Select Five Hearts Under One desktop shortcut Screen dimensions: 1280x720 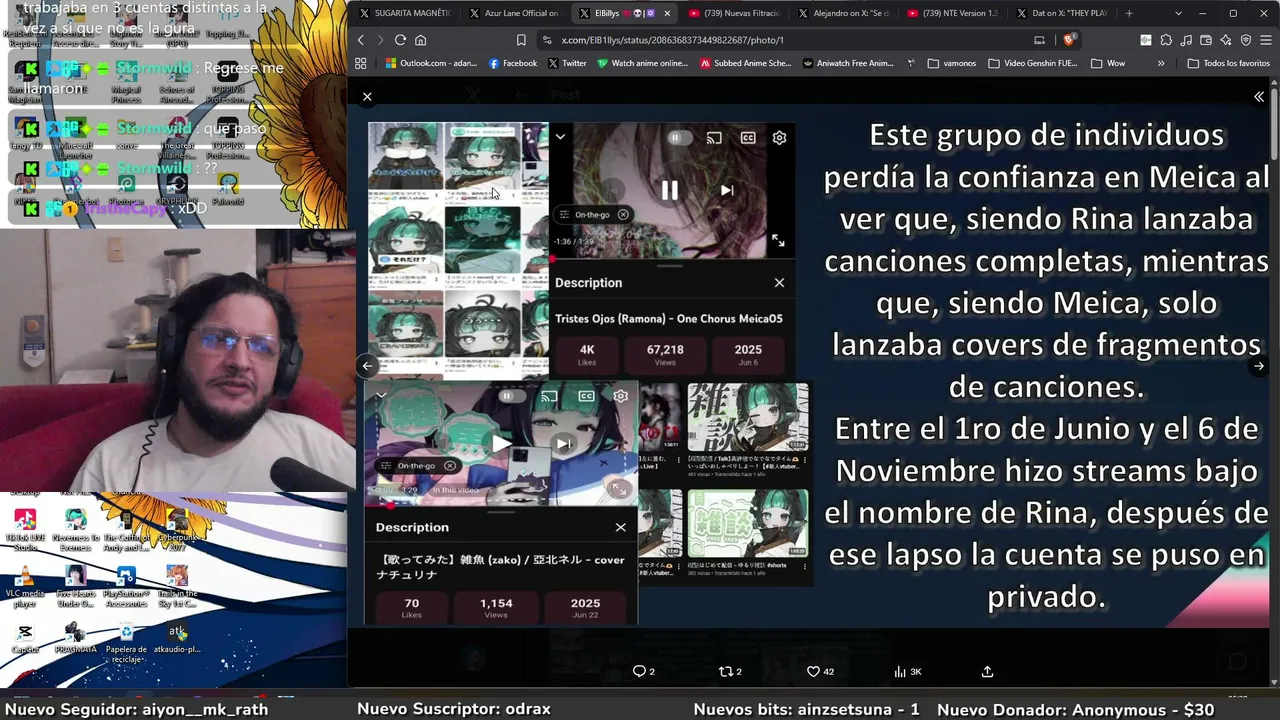pos(75,587)
